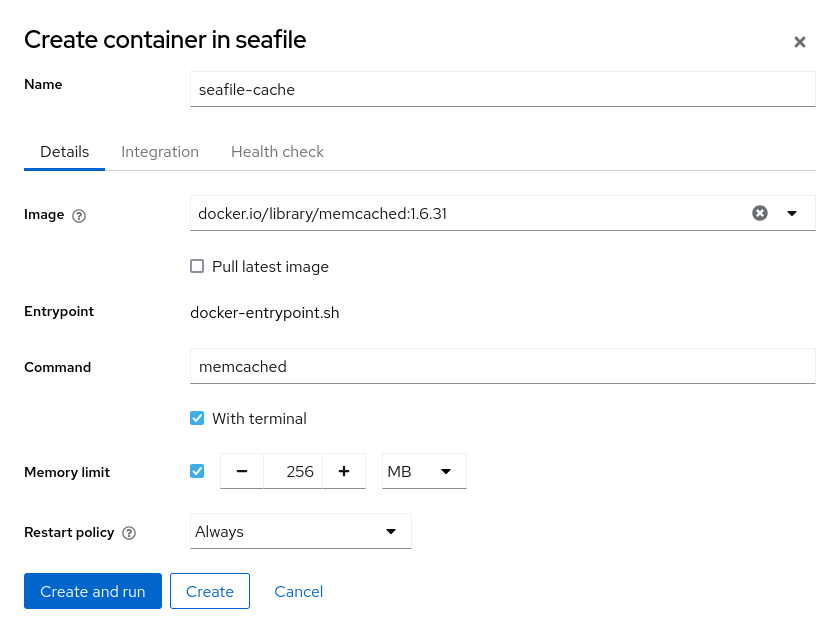838x632 pixels.
Task: Decrease memory limit with the minus button
Action: tap(242, 472)
